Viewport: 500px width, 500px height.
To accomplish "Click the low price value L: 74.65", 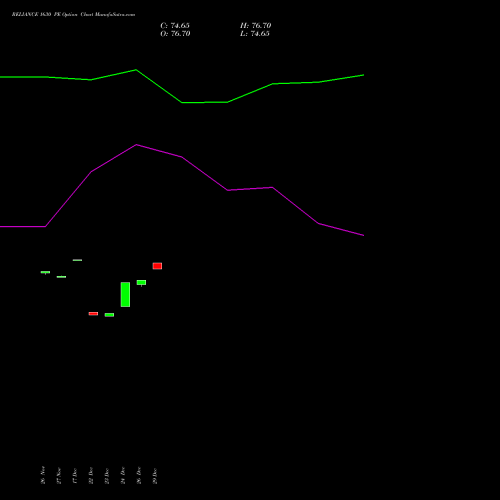I will click(255, 34).
